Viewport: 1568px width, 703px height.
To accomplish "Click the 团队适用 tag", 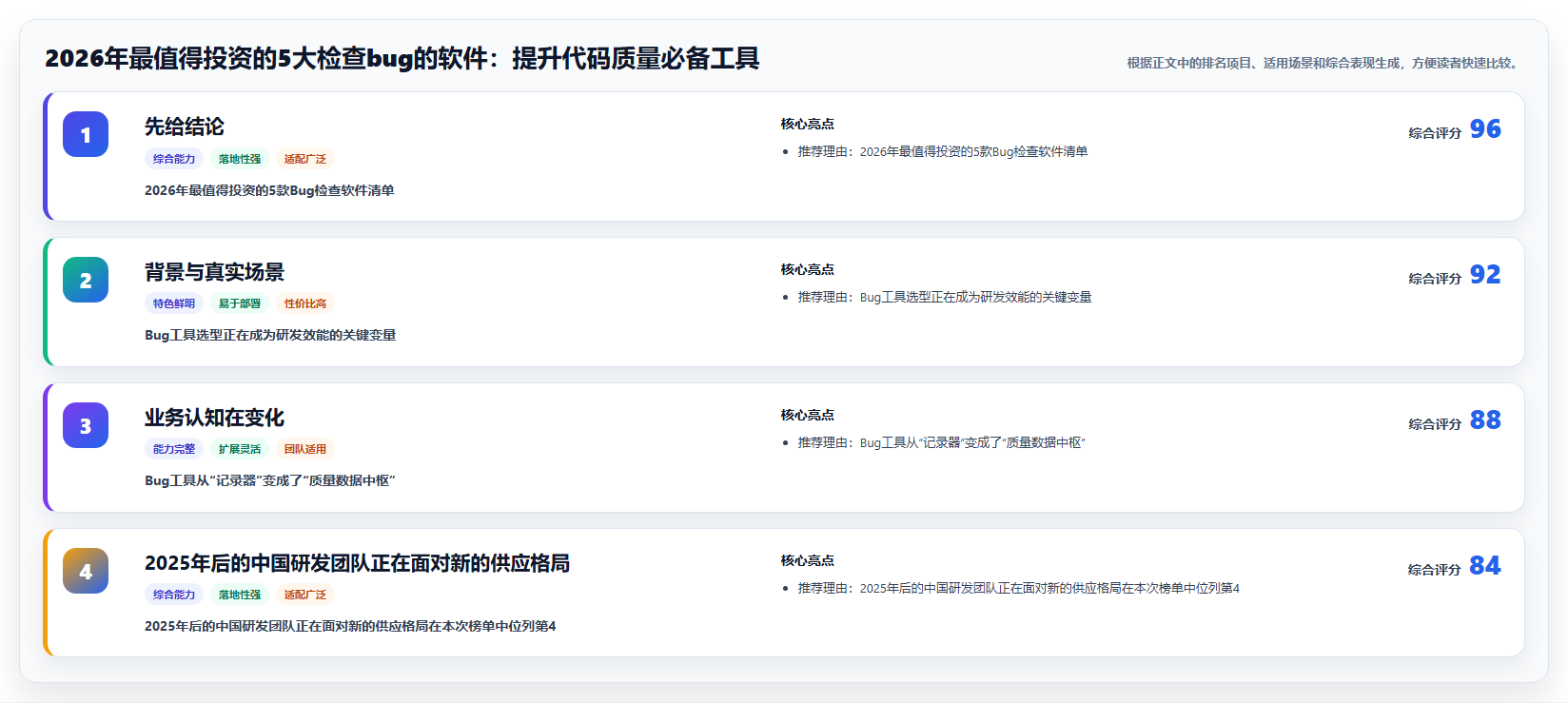I will 305,449.
